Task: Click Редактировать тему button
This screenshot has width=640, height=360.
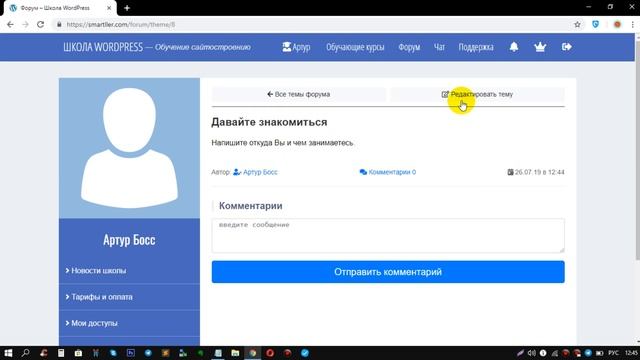Action: (477, 94)
